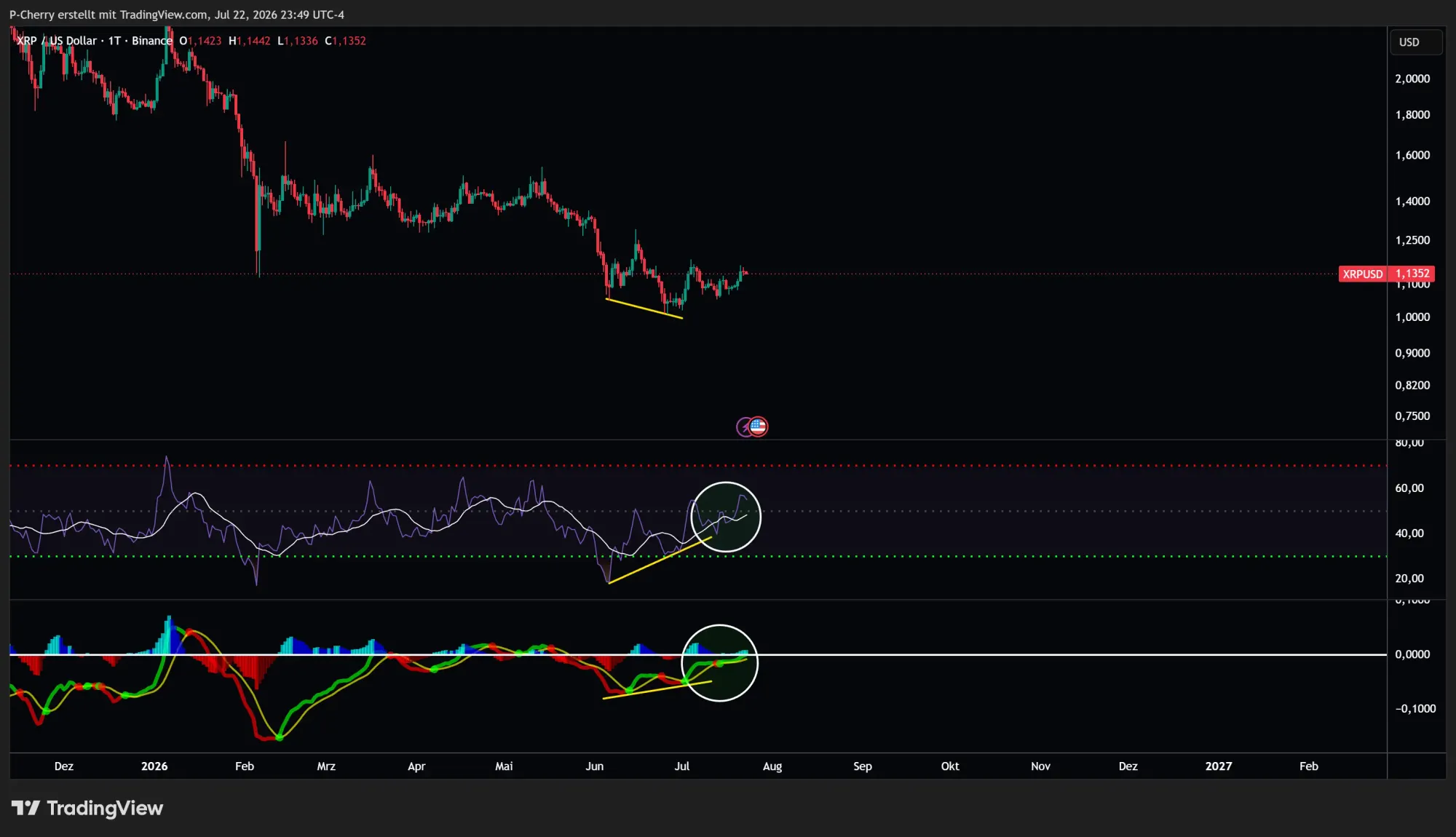Click the low value L1,1336
This screenshot has width=1456, height=837.
click(x=297, y=41)
